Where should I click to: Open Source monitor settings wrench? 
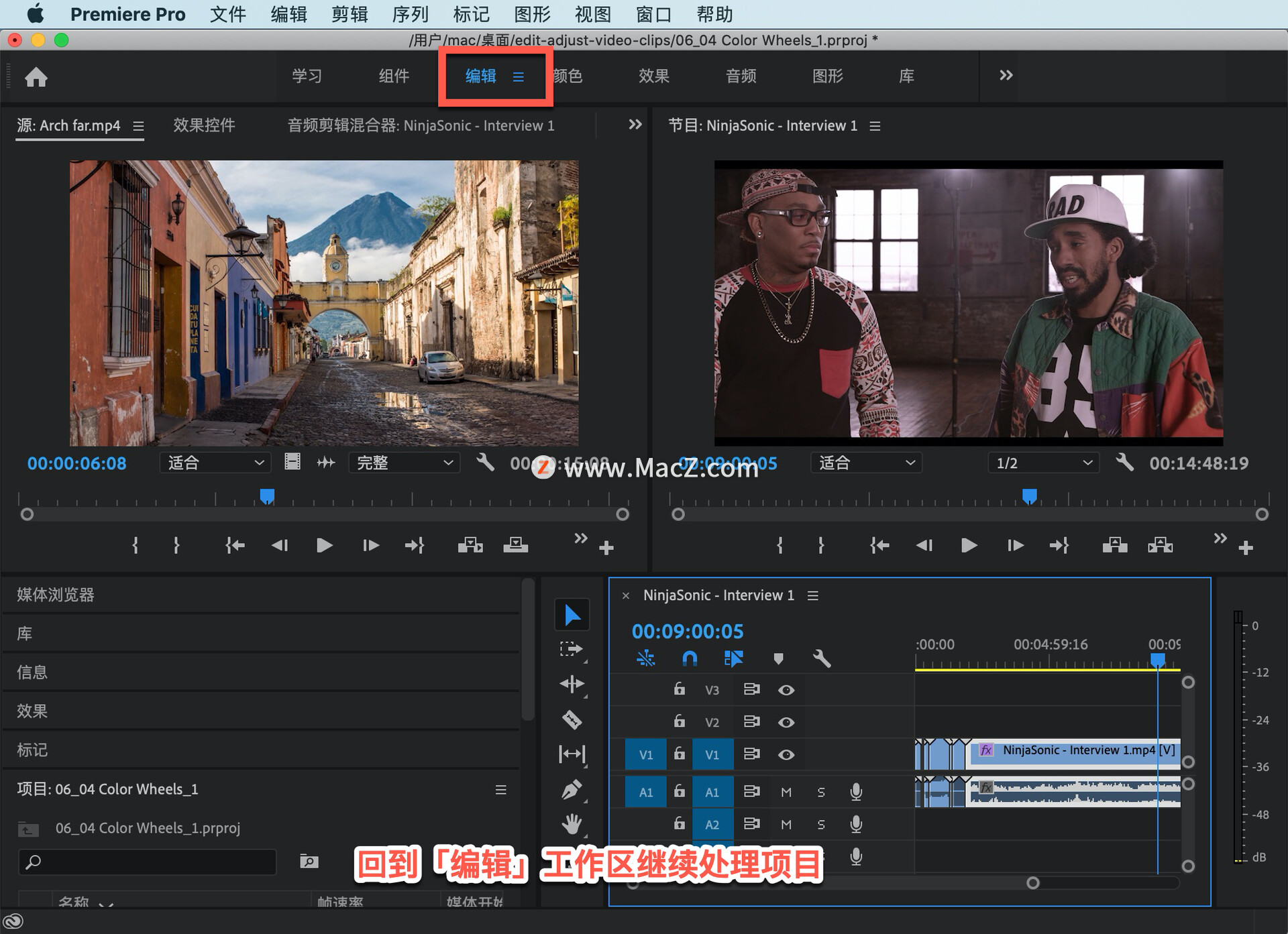click(485, 463)
